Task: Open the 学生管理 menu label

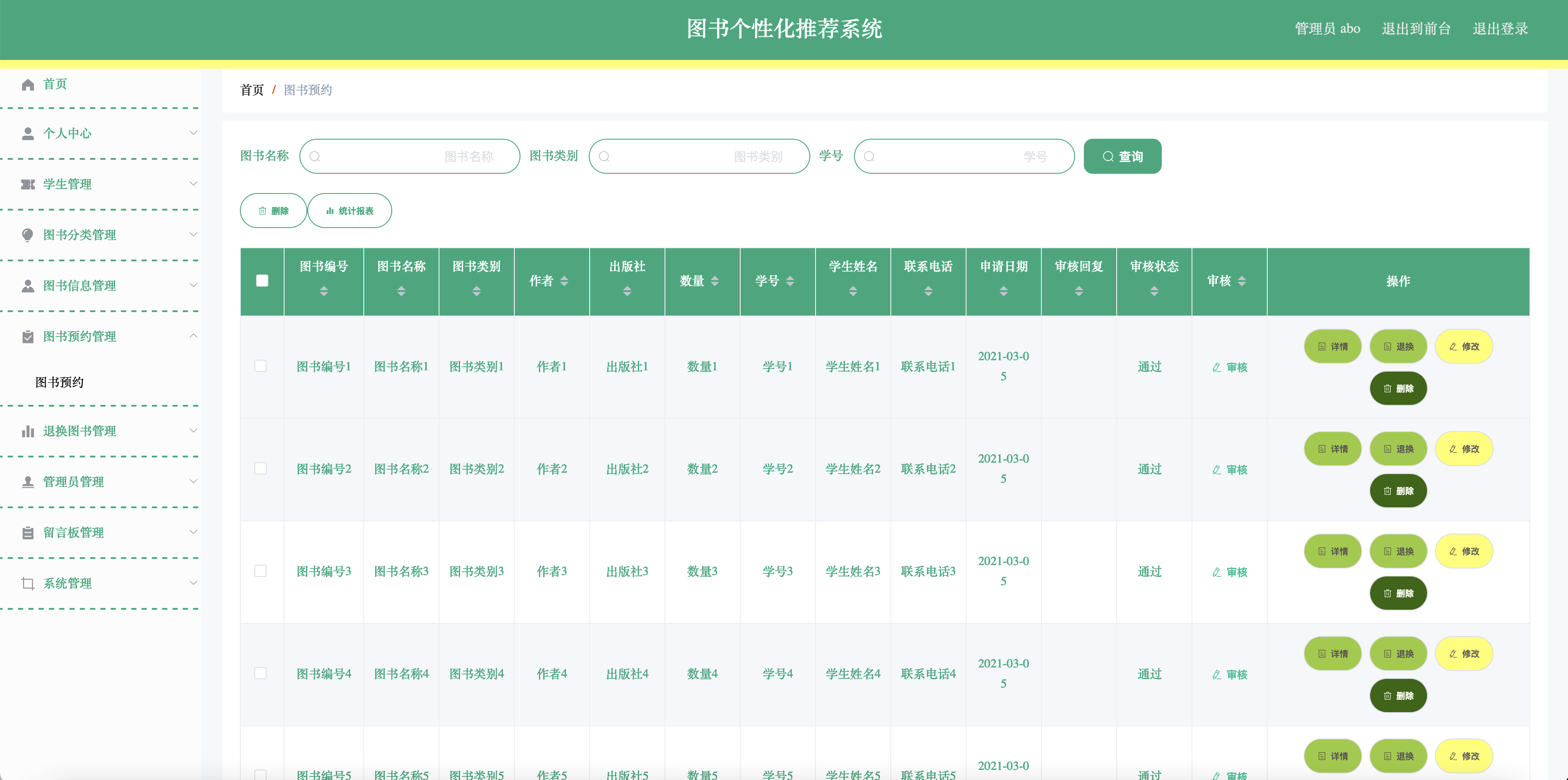Action: 67,184
